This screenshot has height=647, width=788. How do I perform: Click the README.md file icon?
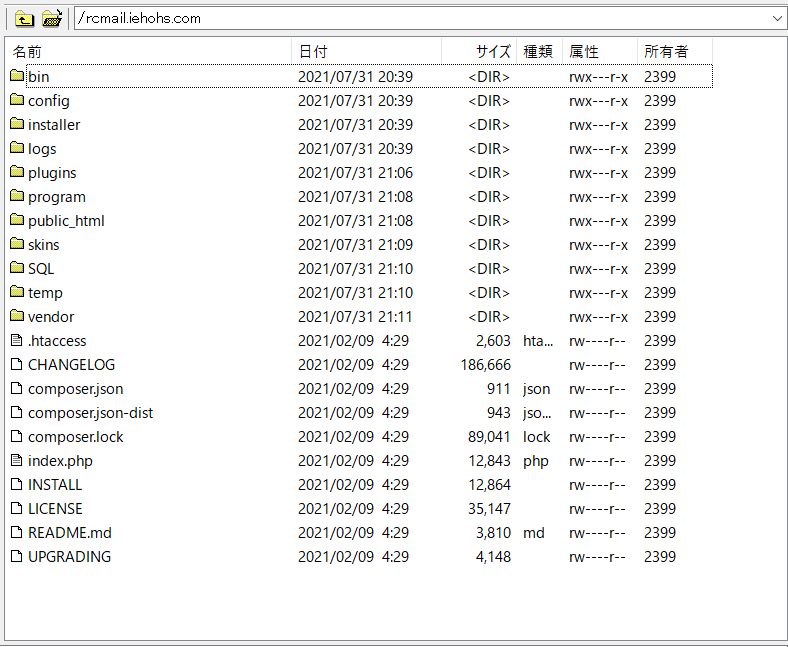coord(17,532)
